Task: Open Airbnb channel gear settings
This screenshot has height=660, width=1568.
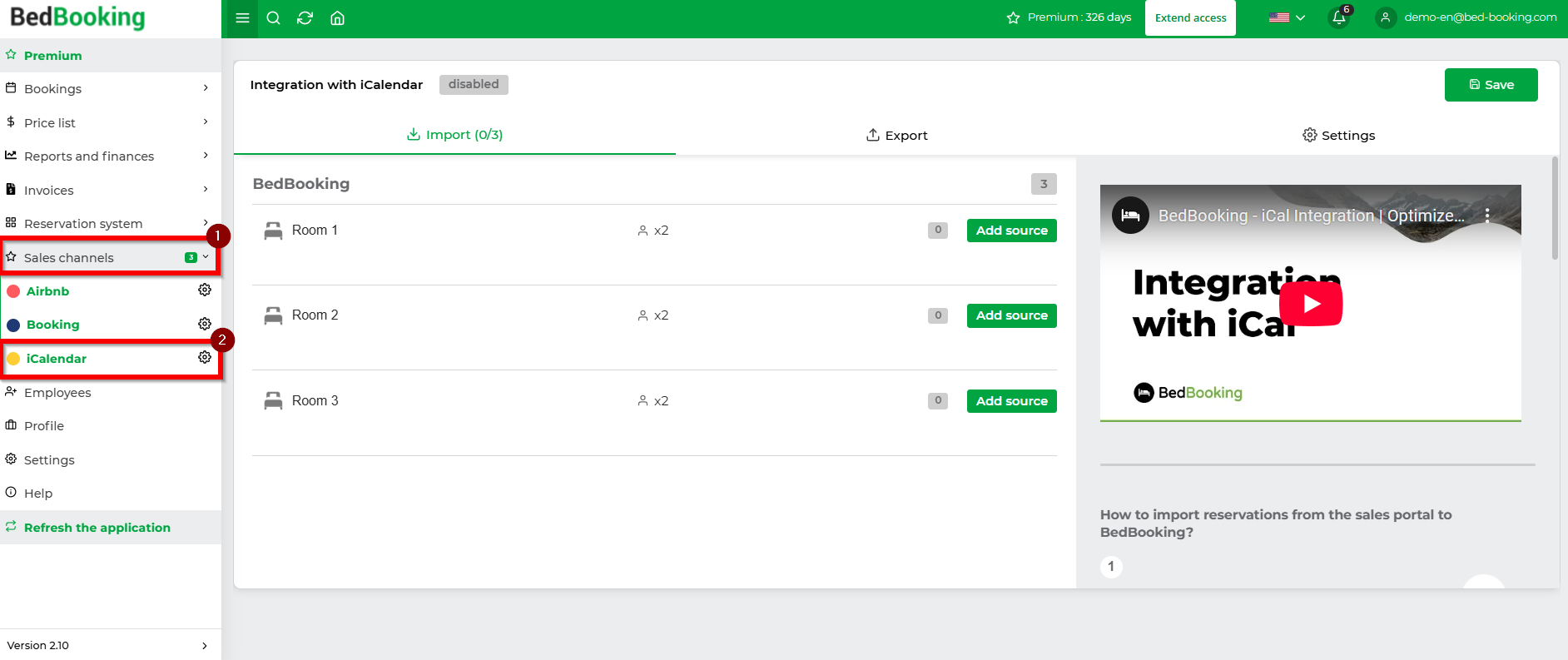Action: click(x=205, y=290)
